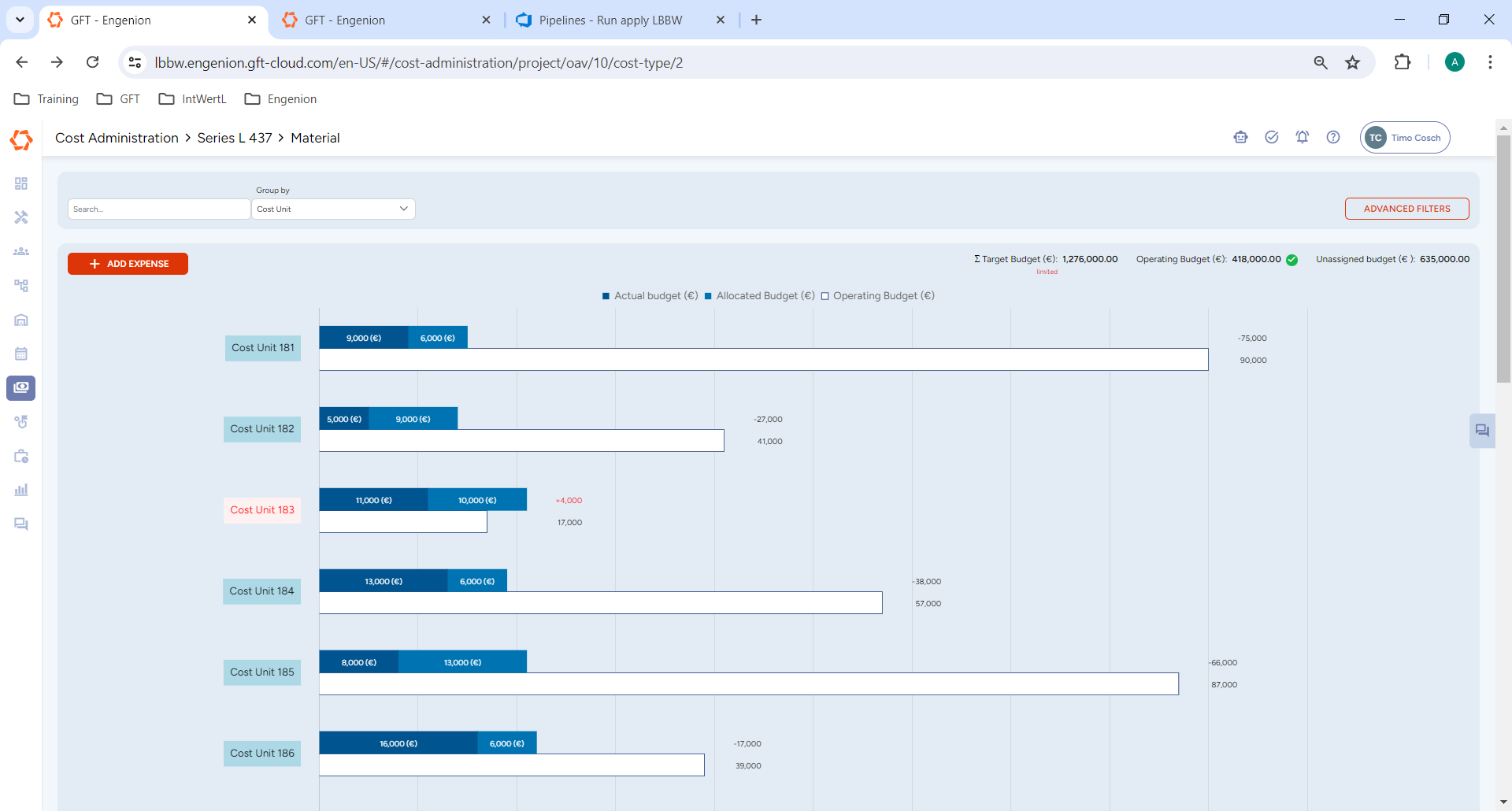
Task: Click the page vertical scrollbar thumb
Action: tap(1503, 259)
